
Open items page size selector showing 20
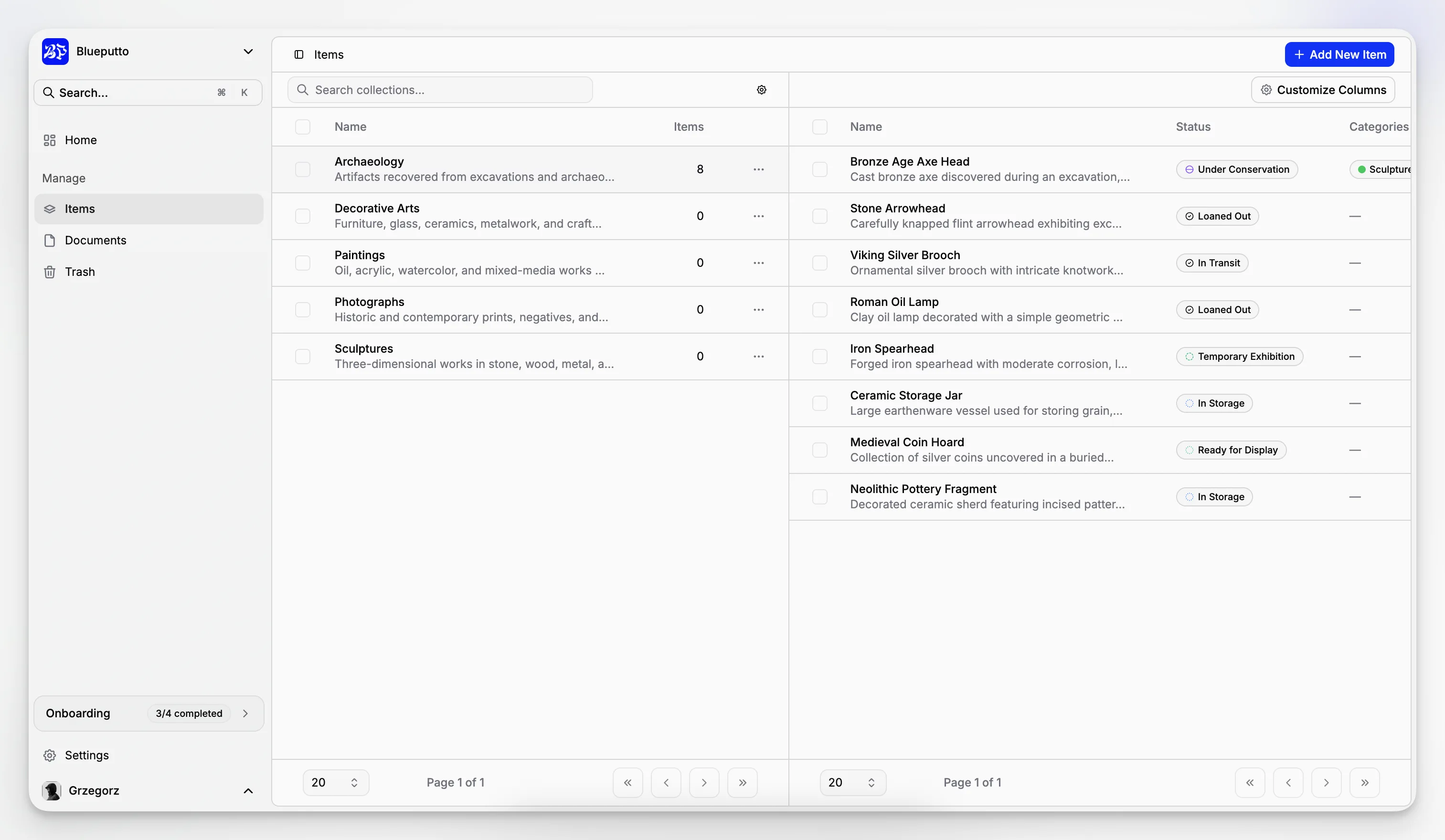(x=853, y=783)
